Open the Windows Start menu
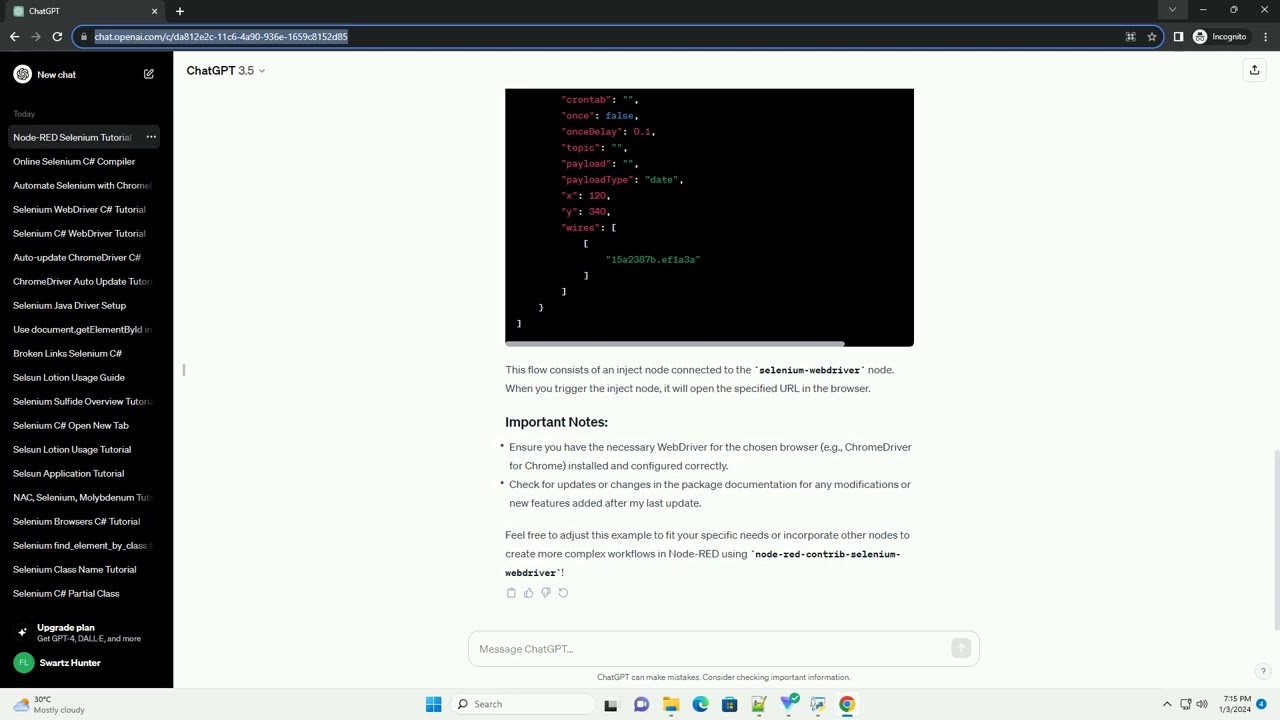The height and width of the screenshot is (720, 1280). (433, 704)
